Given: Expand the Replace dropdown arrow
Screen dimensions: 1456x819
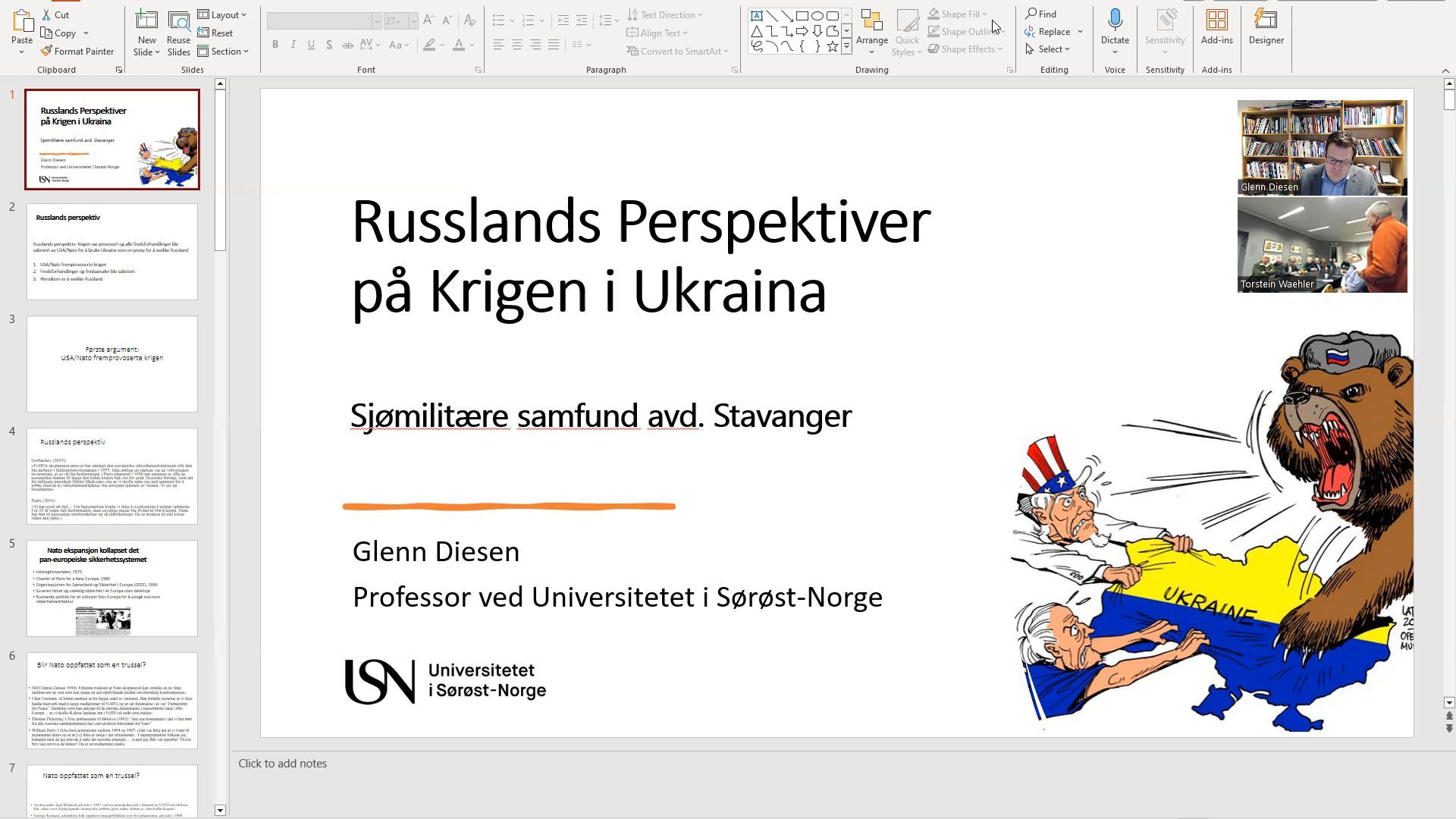Looking at the screenshot, I should 1080,31.
